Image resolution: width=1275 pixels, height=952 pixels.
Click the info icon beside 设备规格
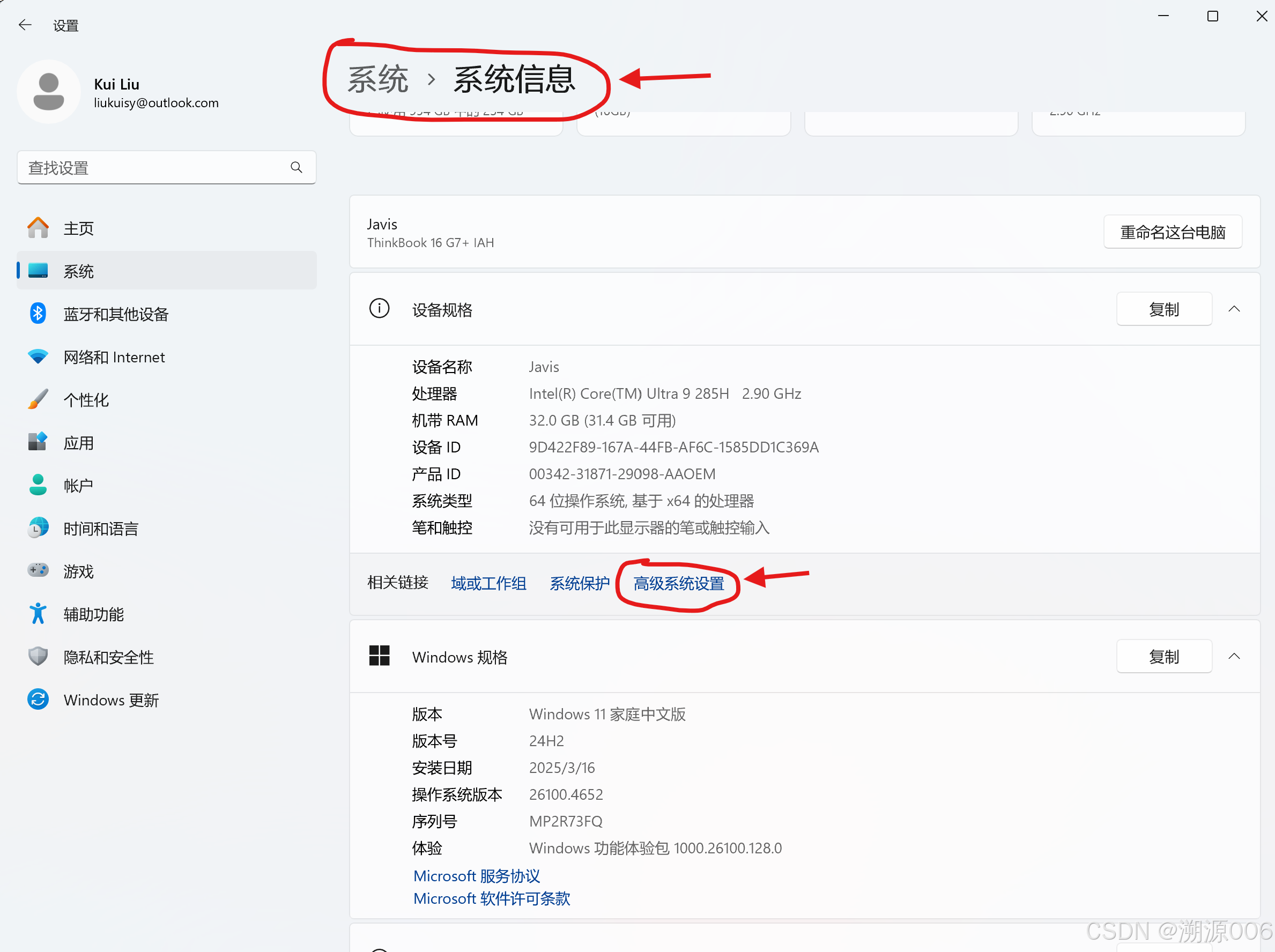(379, 309)
